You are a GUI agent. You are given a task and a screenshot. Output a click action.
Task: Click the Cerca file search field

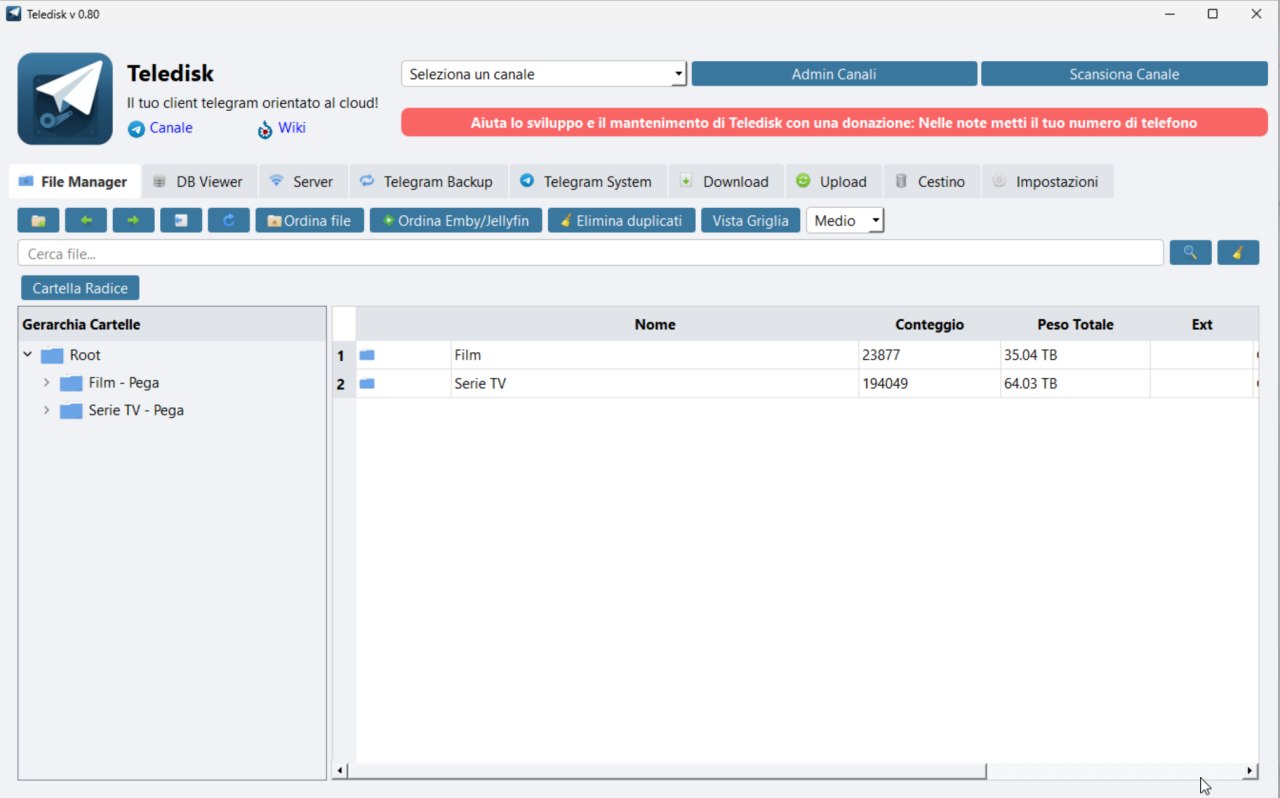click(590, 253)
